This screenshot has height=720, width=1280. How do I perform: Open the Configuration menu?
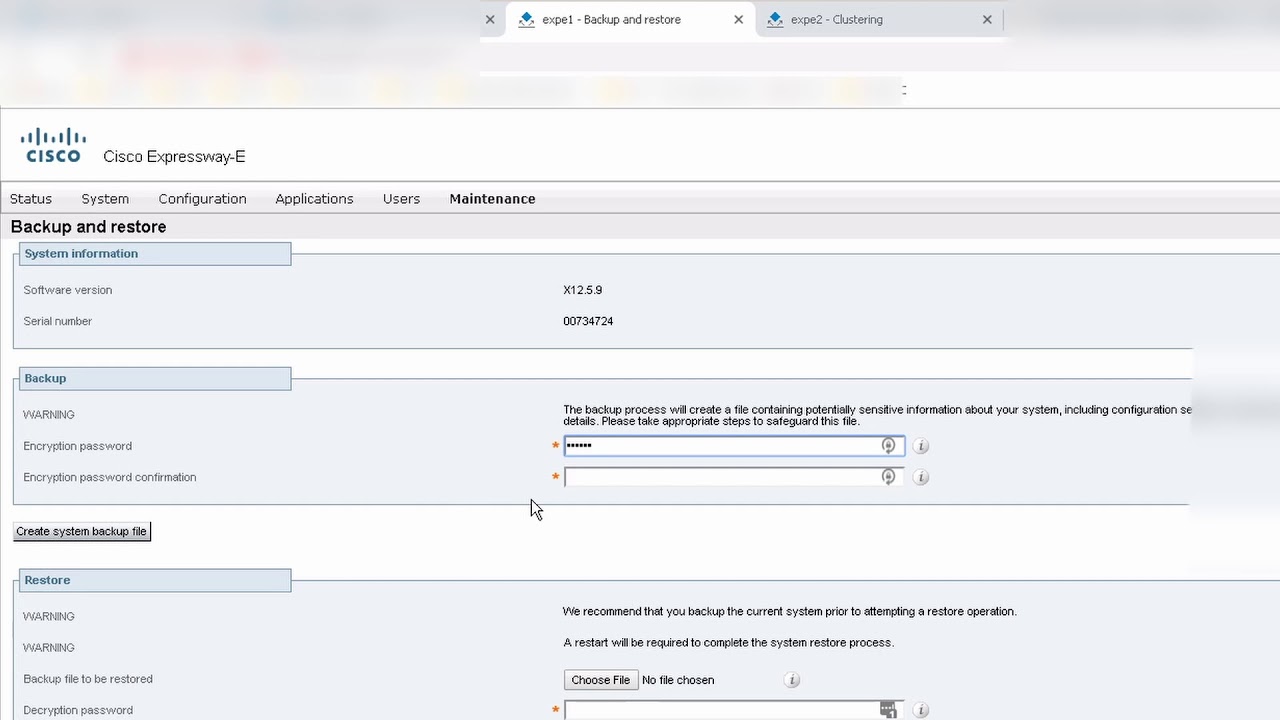(x=202, y=199)
